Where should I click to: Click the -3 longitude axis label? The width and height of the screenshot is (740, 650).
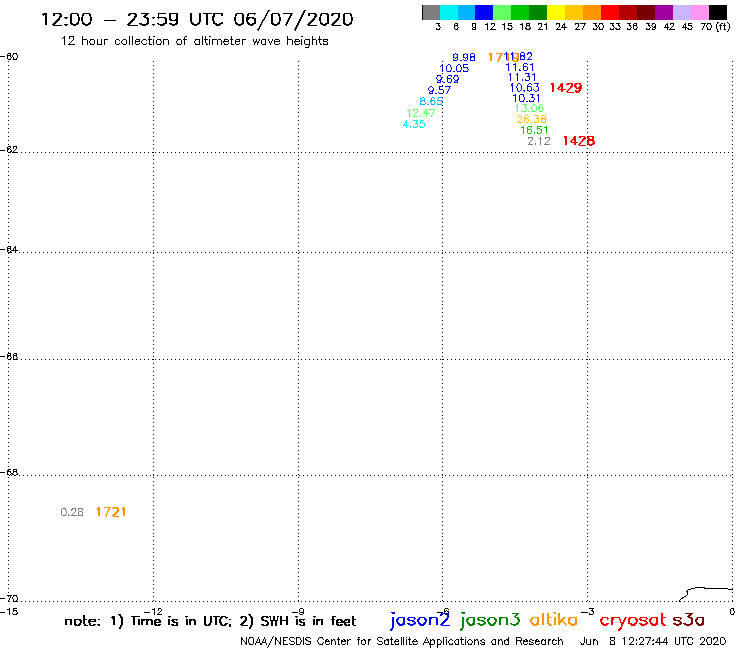click(x=588, y=611)
